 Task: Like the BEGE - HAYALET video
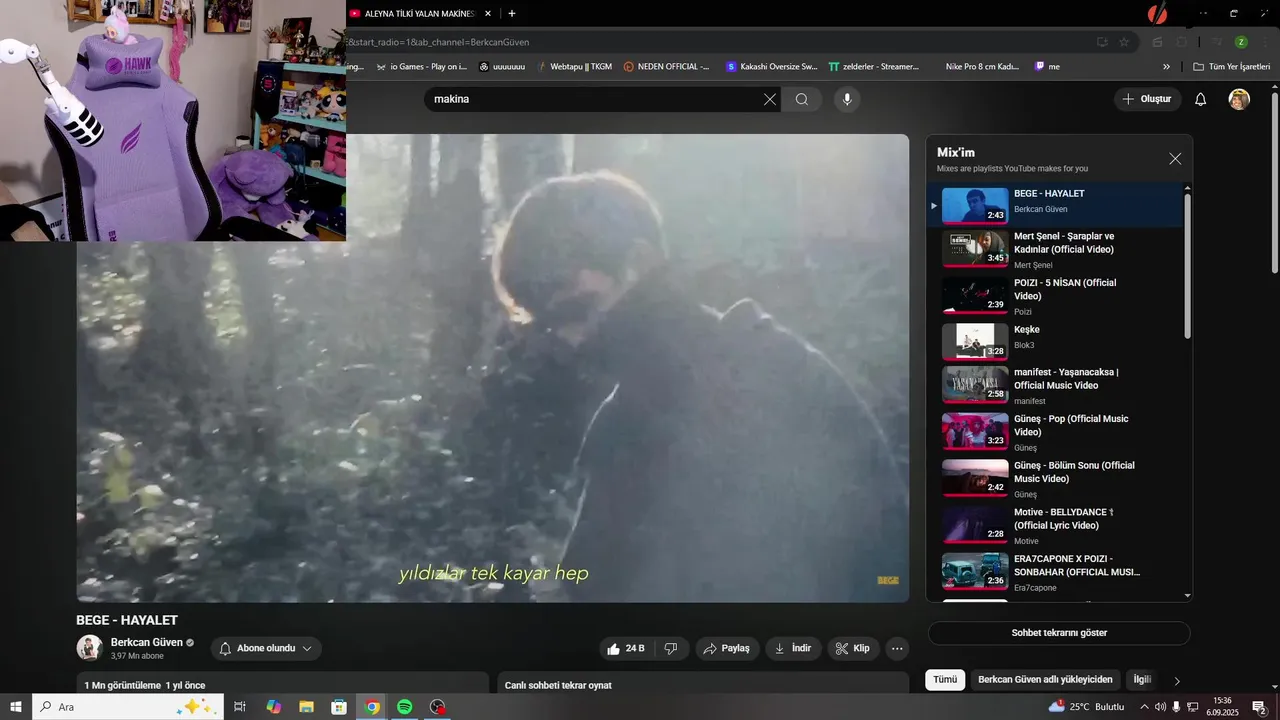click(626, 648)
